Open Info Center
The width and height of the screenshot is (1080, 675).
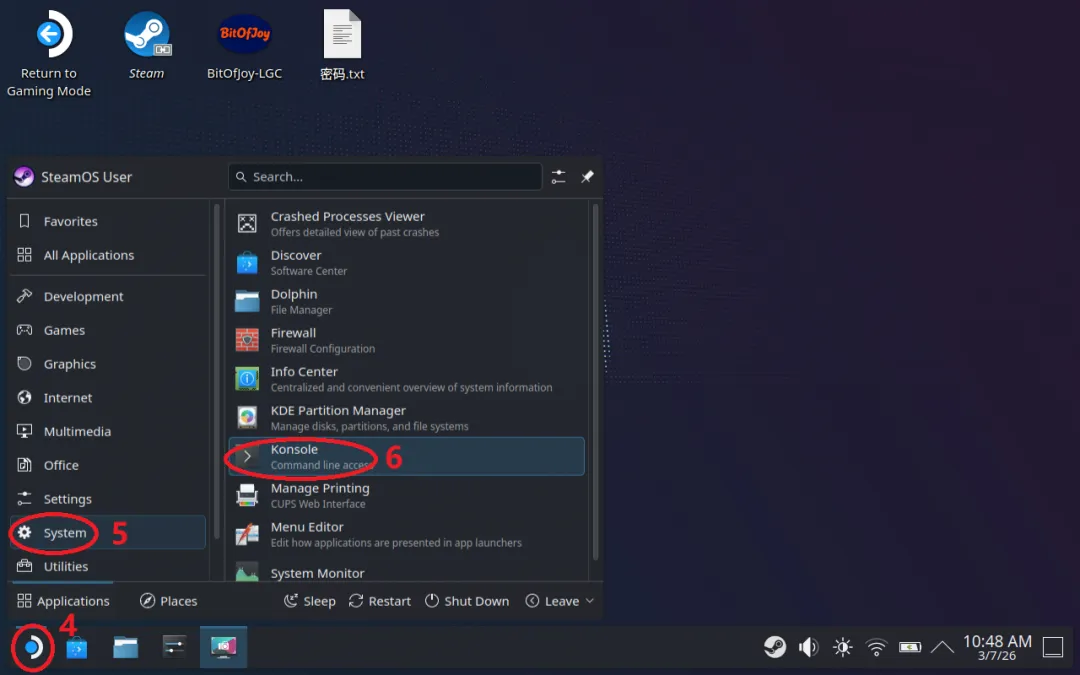(x=406, y=379)
